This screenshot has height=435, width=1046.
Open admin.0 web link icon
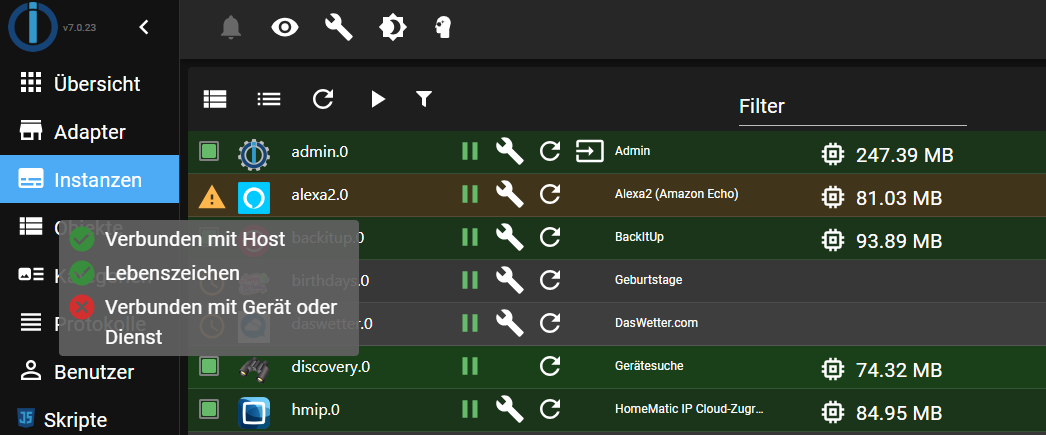(x=590, y=151)
